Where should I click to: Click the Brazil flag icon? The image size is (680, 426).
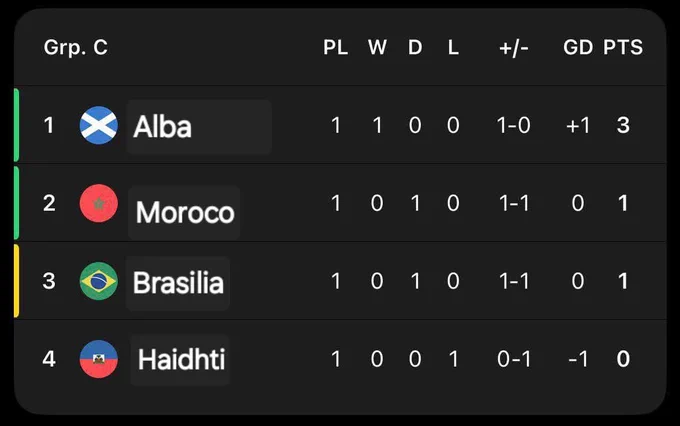99,281
